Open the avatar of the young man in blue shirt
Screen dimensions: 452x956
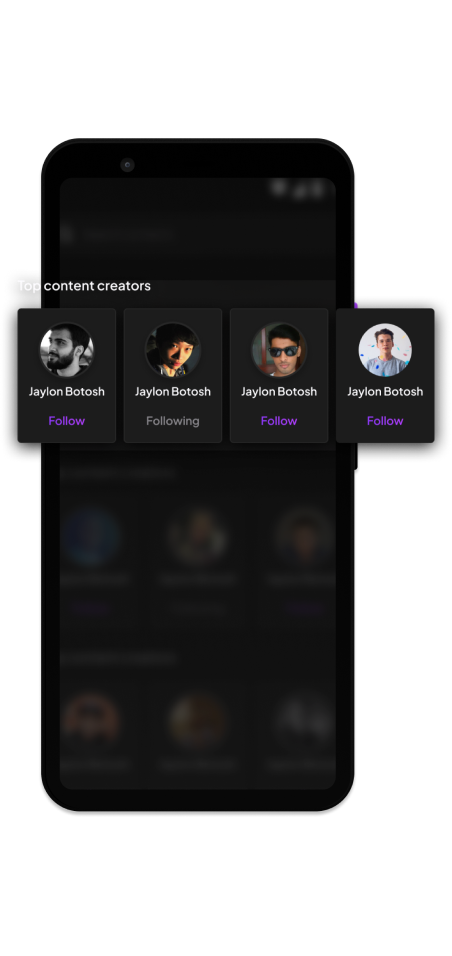[x=385, y=350]
